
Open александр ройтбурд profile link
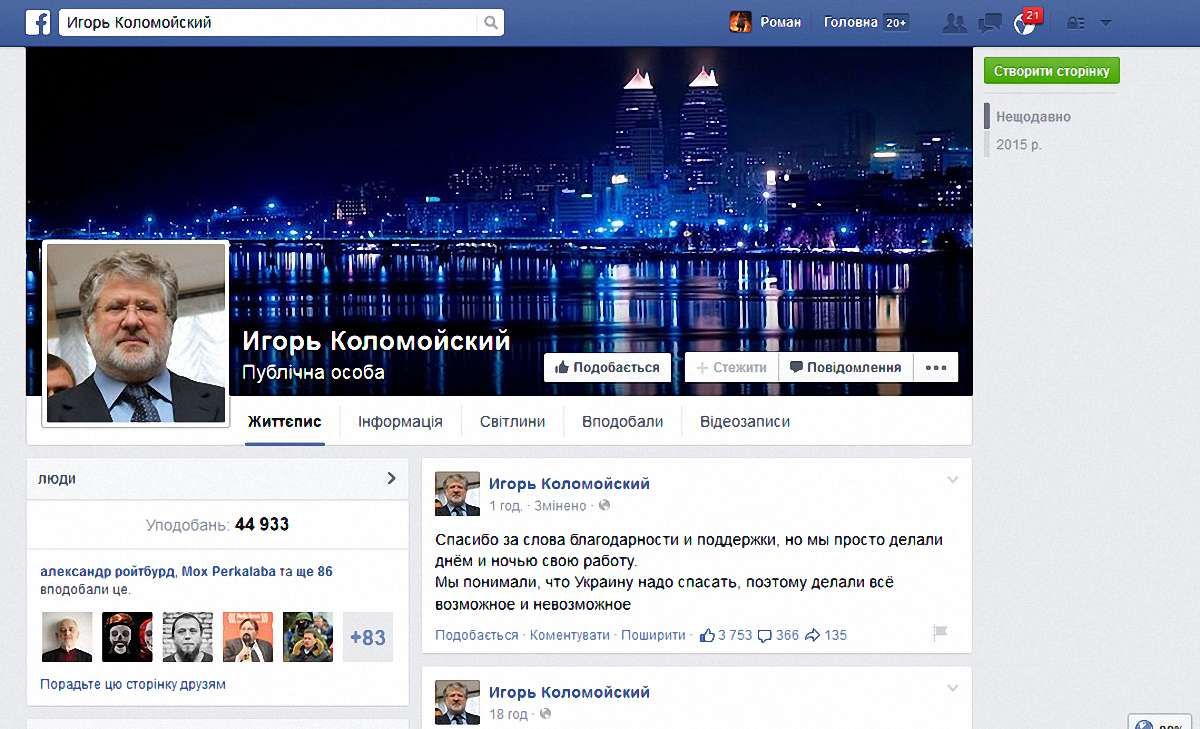108,572
